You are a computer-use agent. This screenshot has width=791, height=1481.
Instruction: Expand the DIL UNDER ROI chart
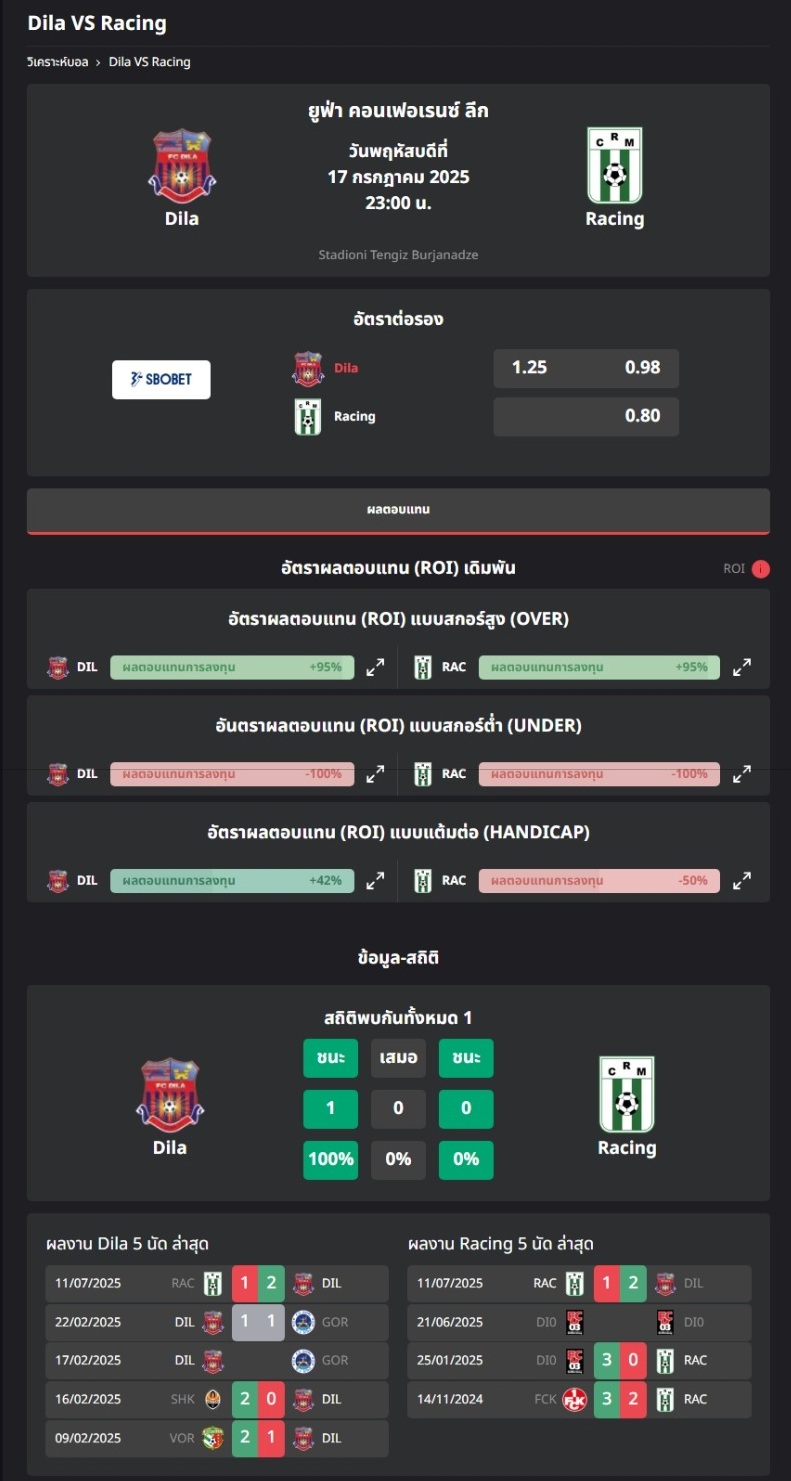375,774
